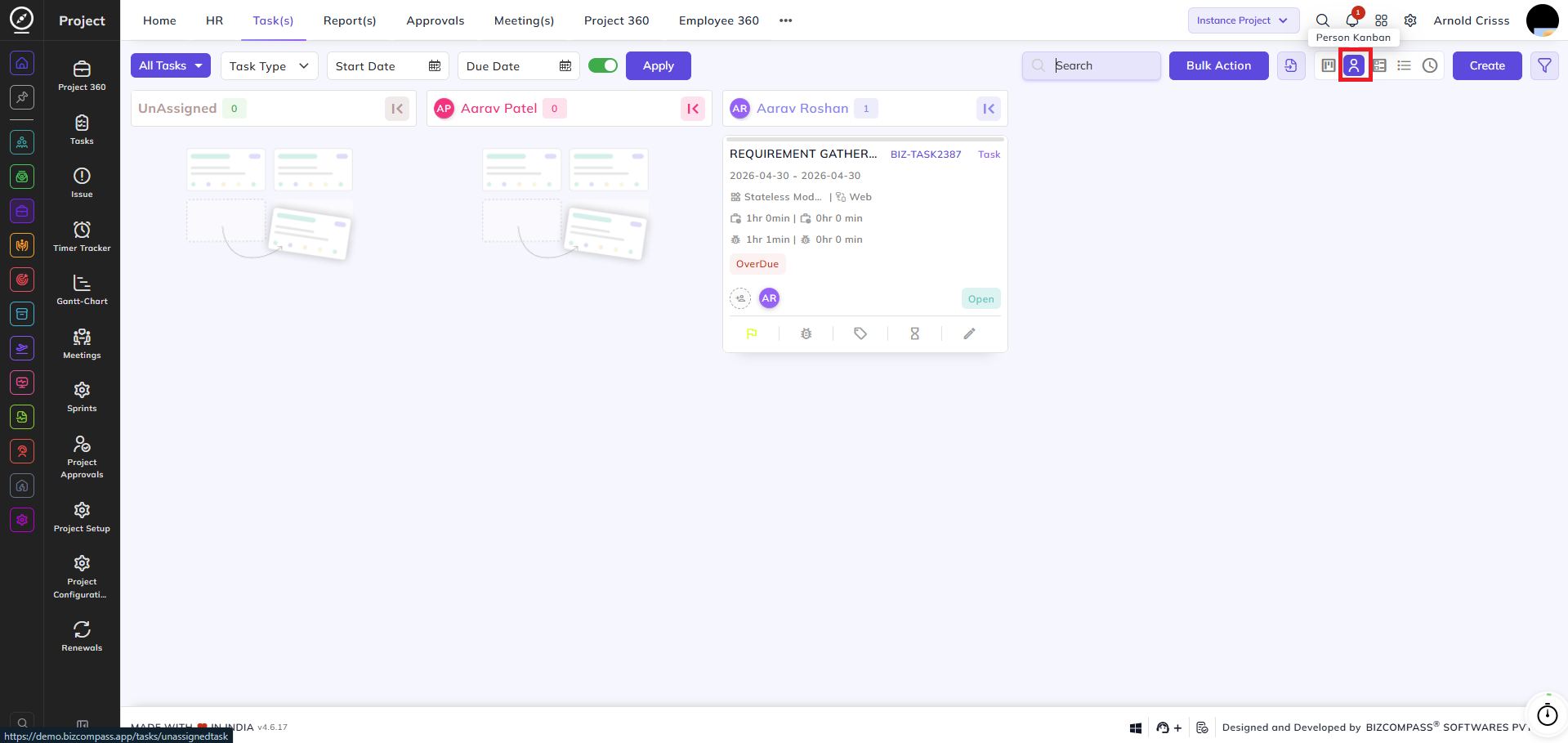Open Tasks in the sidebar
Screen dimensions: 1568x743
pyautogui.click(x=82, y=130)
